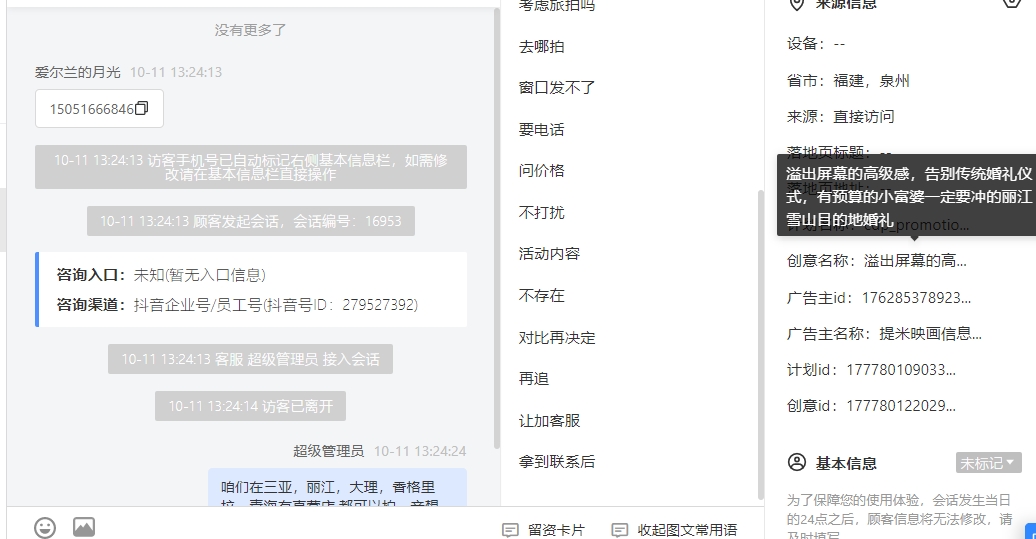Copy the phone number 15051666846
Image resolution: width=1036 pixels, height=539 pixels.
coord(141,108)
